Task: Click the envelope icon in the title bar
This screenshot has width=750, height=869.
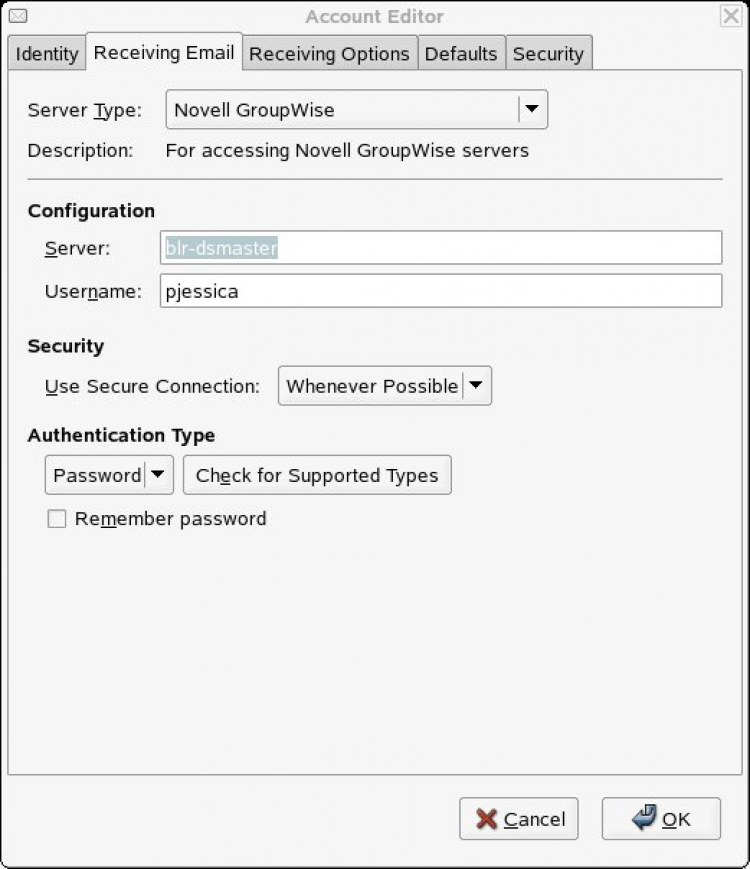Action: coord(17,16)
